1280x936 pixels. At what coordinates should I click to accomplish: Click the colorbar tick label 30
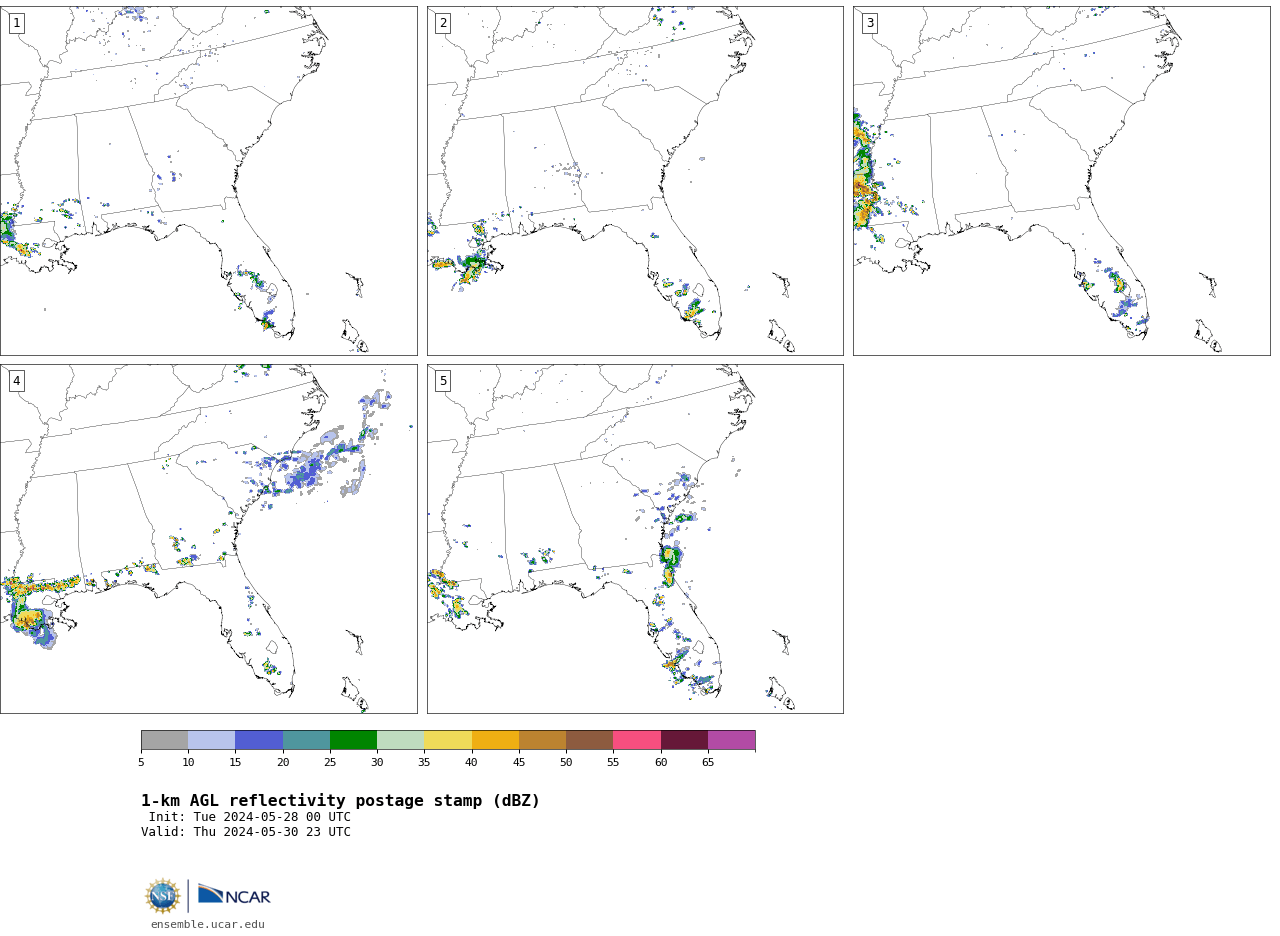click(377, 763)
